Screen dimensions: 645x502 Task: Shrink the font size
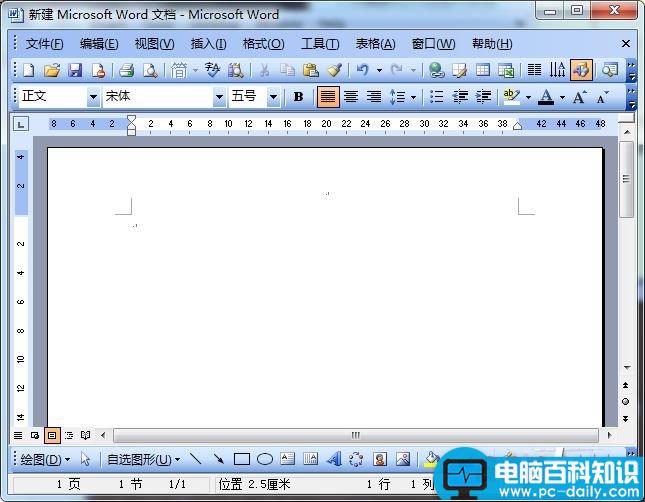tap(602, 98)
